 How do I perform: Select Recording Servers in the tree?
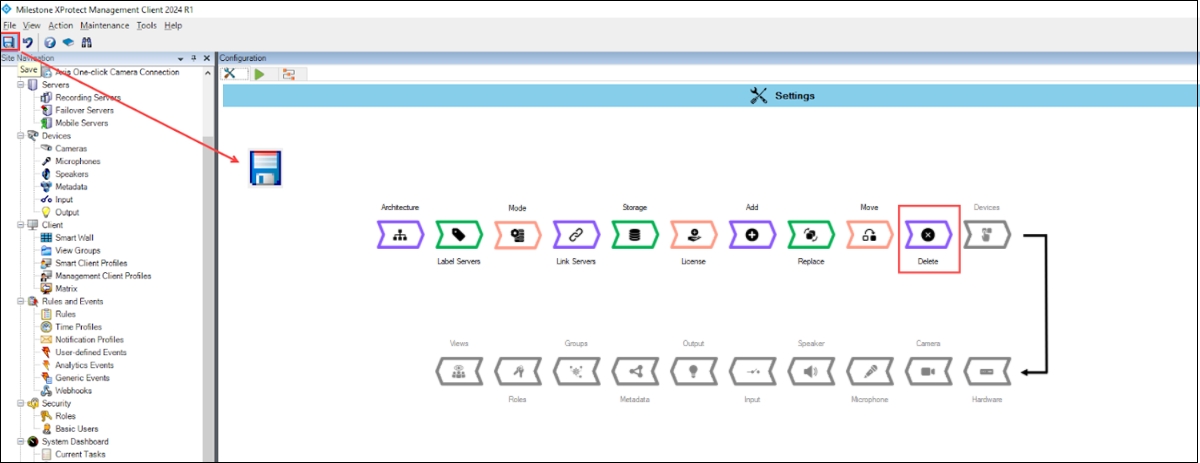[x=87, y=98]
